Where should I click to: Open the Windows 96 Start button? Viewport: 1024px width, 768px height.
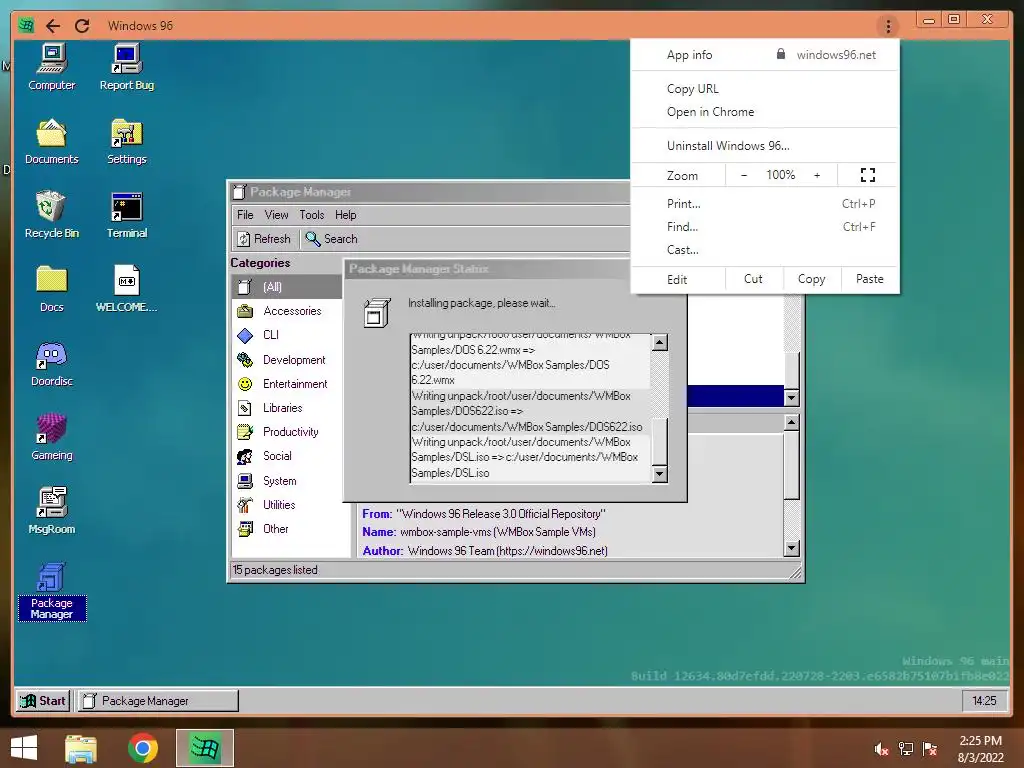coord(43,701)
